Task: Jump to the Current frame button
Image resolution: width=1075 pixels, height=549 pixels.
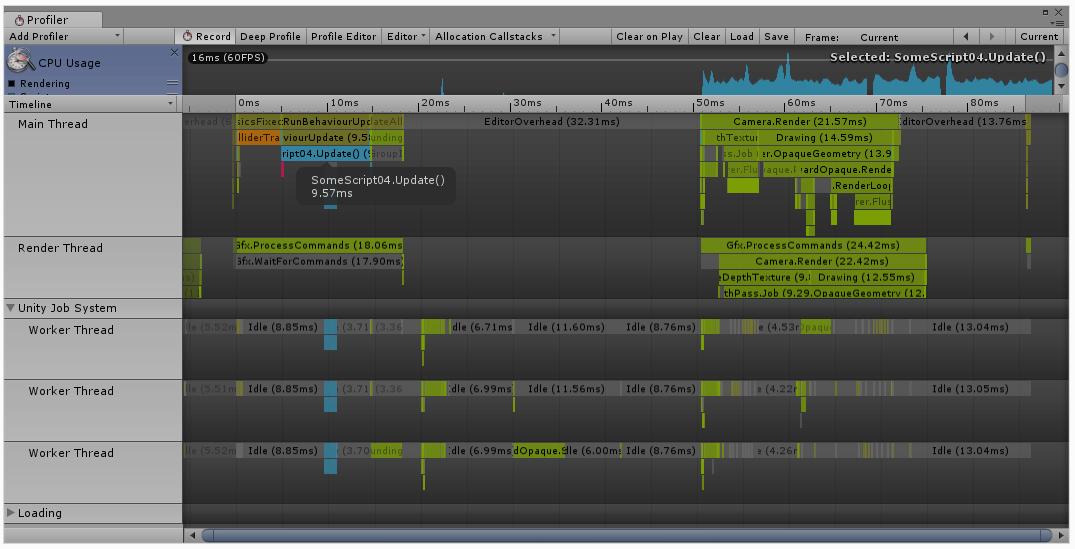Action: (x=1039, y=36)
